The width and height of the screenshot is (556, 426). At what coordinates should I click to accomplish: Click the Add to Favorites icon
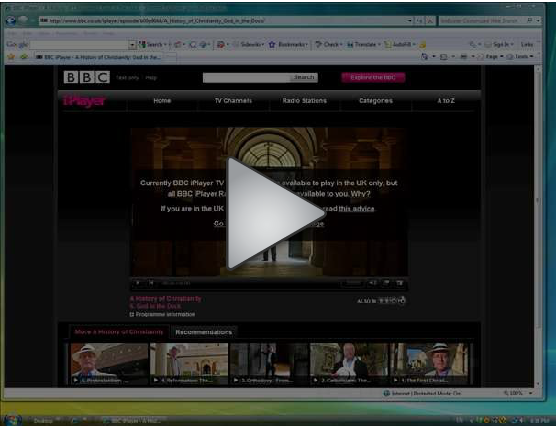point(24,57)
